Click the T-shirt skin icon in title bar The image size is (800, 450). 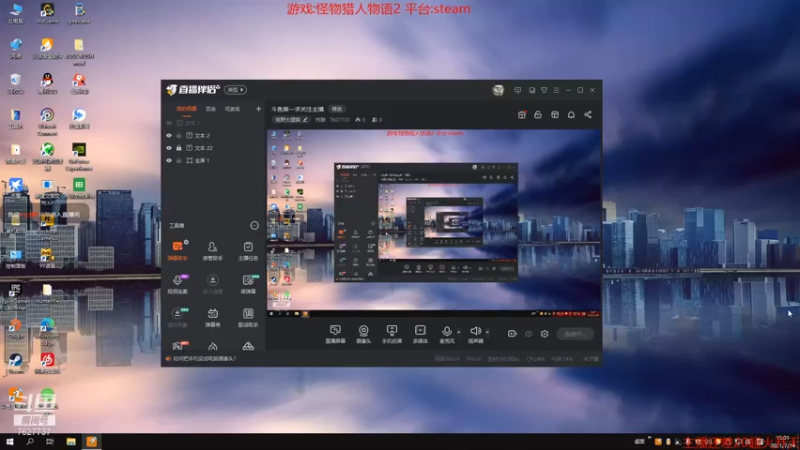(544, 90)
